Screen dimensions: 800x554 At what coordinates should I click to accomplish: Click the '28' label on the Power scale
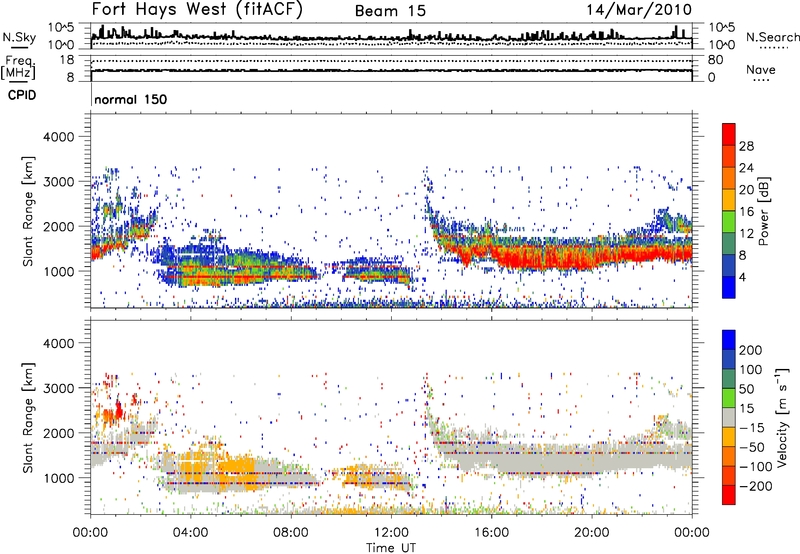pyautogui.click(x=746, y=146)
